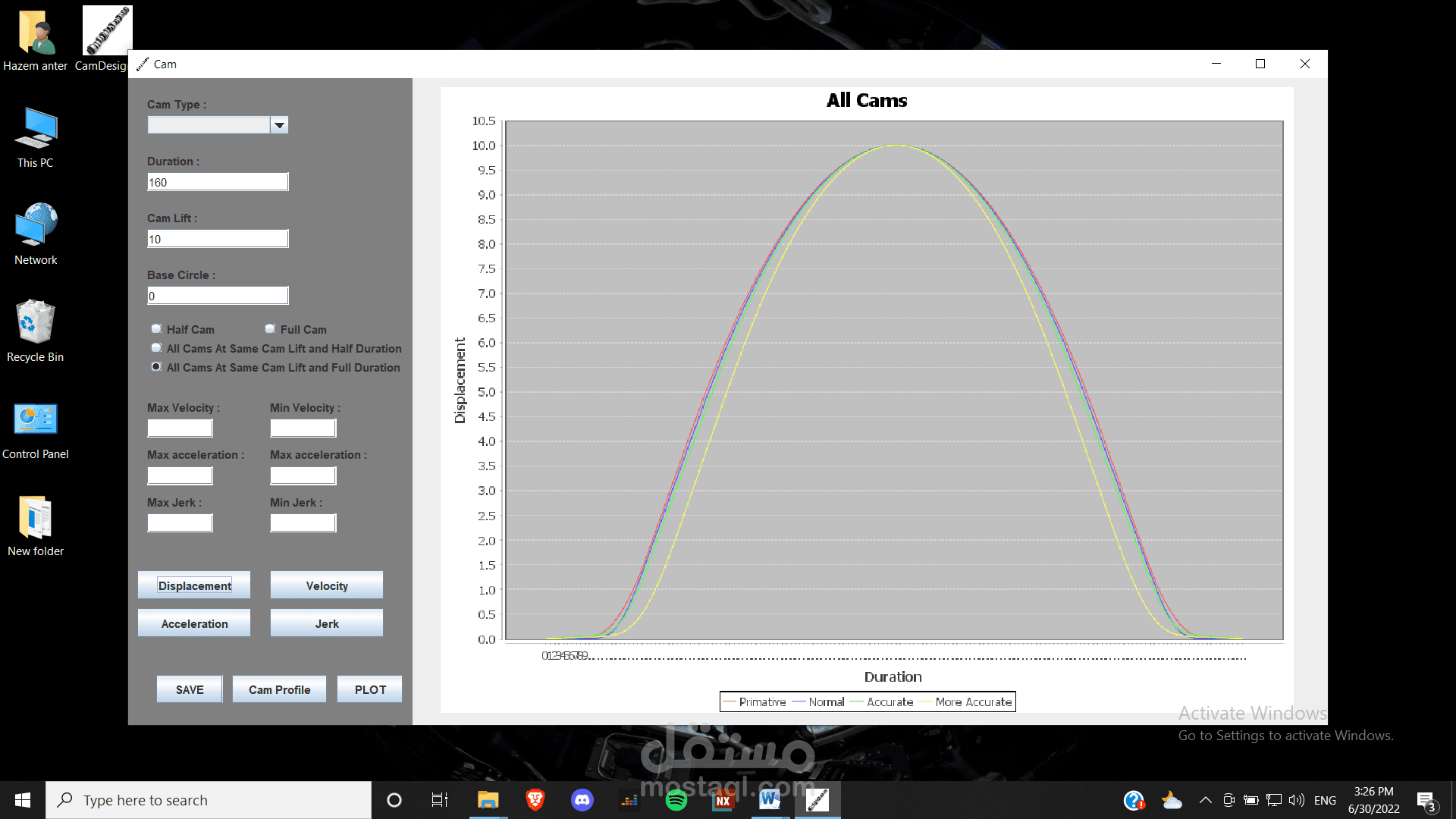Open the equalizer bars app on taskbar
This screenshot has height=819, width=1456.
point(629,800)
